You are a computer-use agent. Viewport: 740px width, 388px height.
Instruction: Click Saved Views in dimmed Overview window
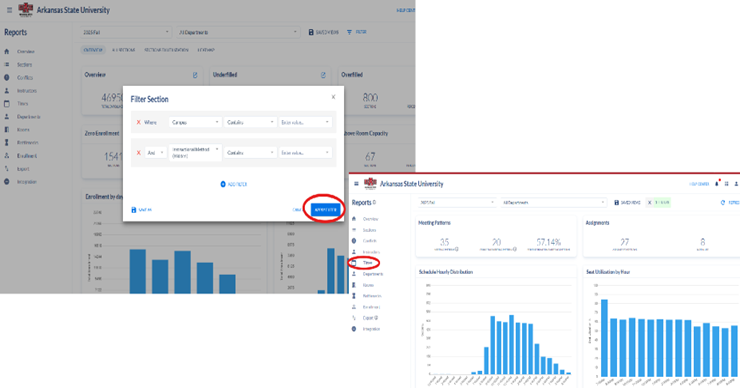(x=323, y=32)
